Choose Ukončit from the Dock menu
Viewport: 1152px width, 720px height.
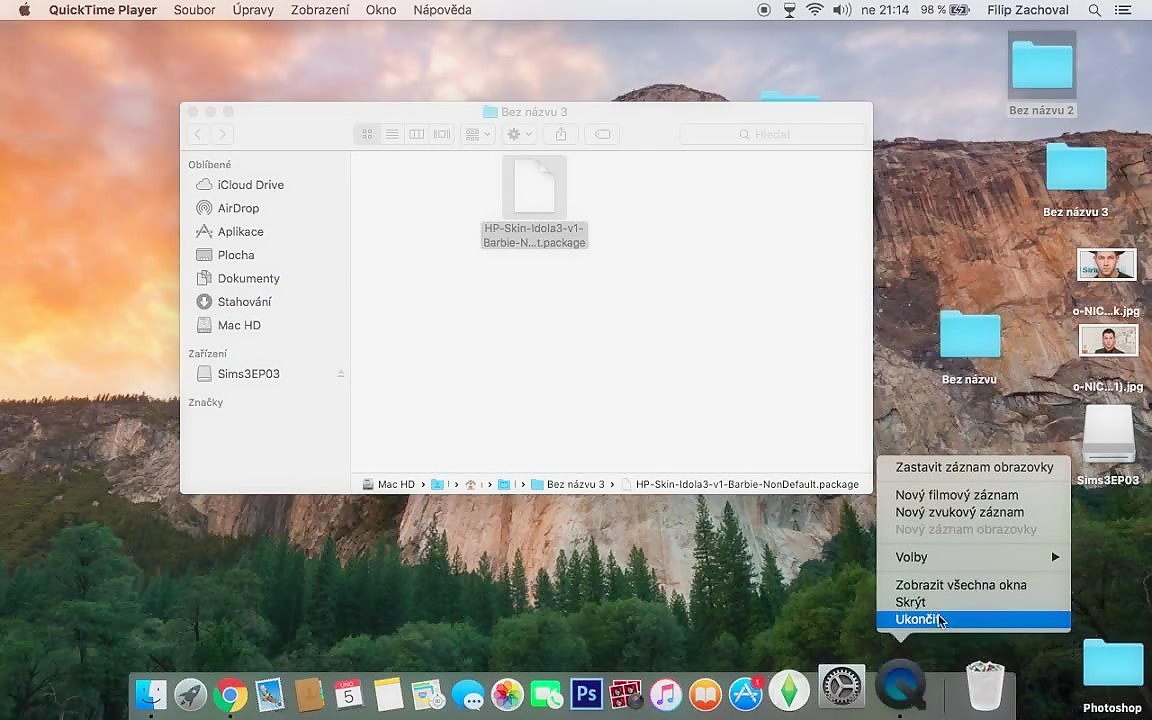point(917,620)
